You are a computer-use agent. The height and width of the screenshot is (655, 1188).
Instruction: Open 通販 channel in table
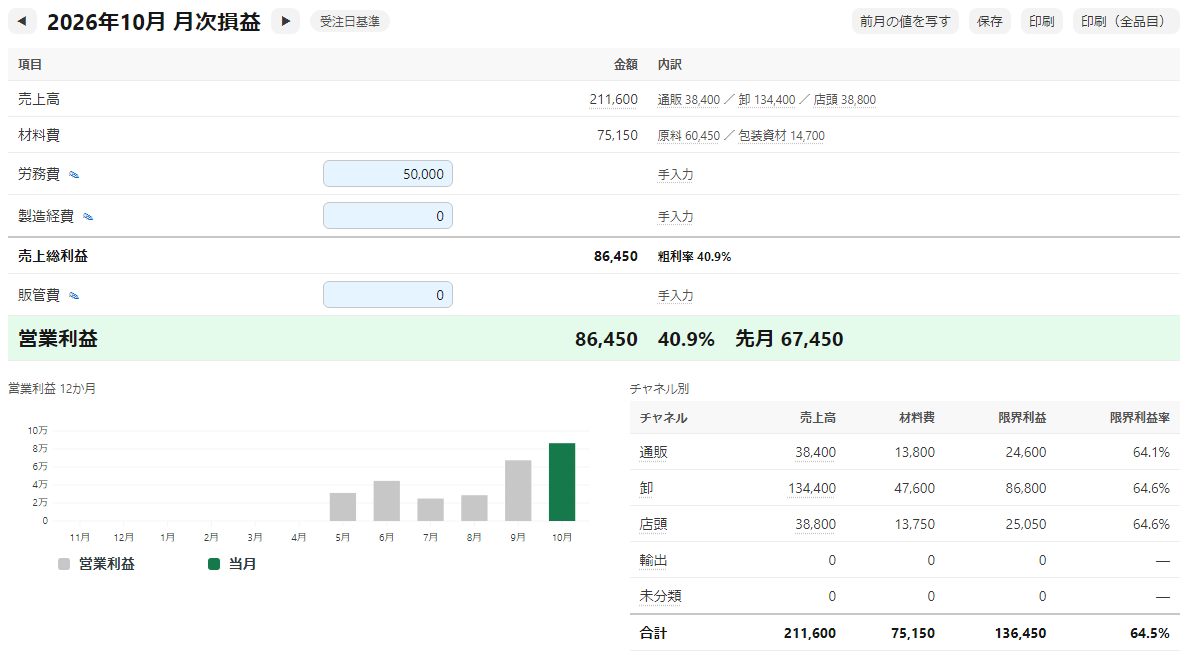point(653,453)
